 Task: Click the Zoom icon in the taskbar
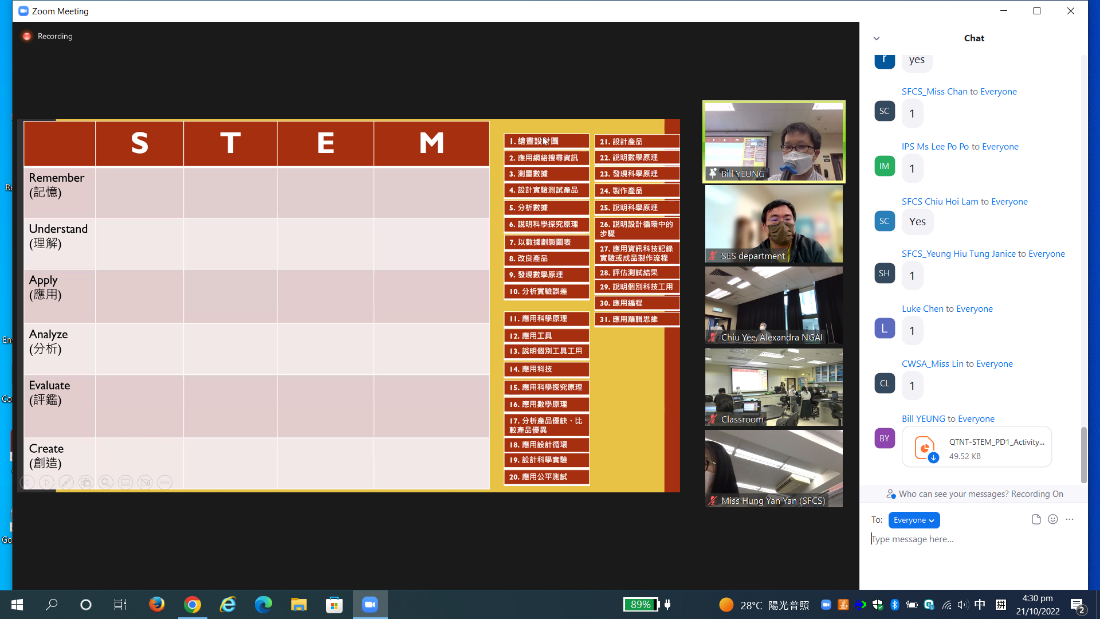[369, 605]
